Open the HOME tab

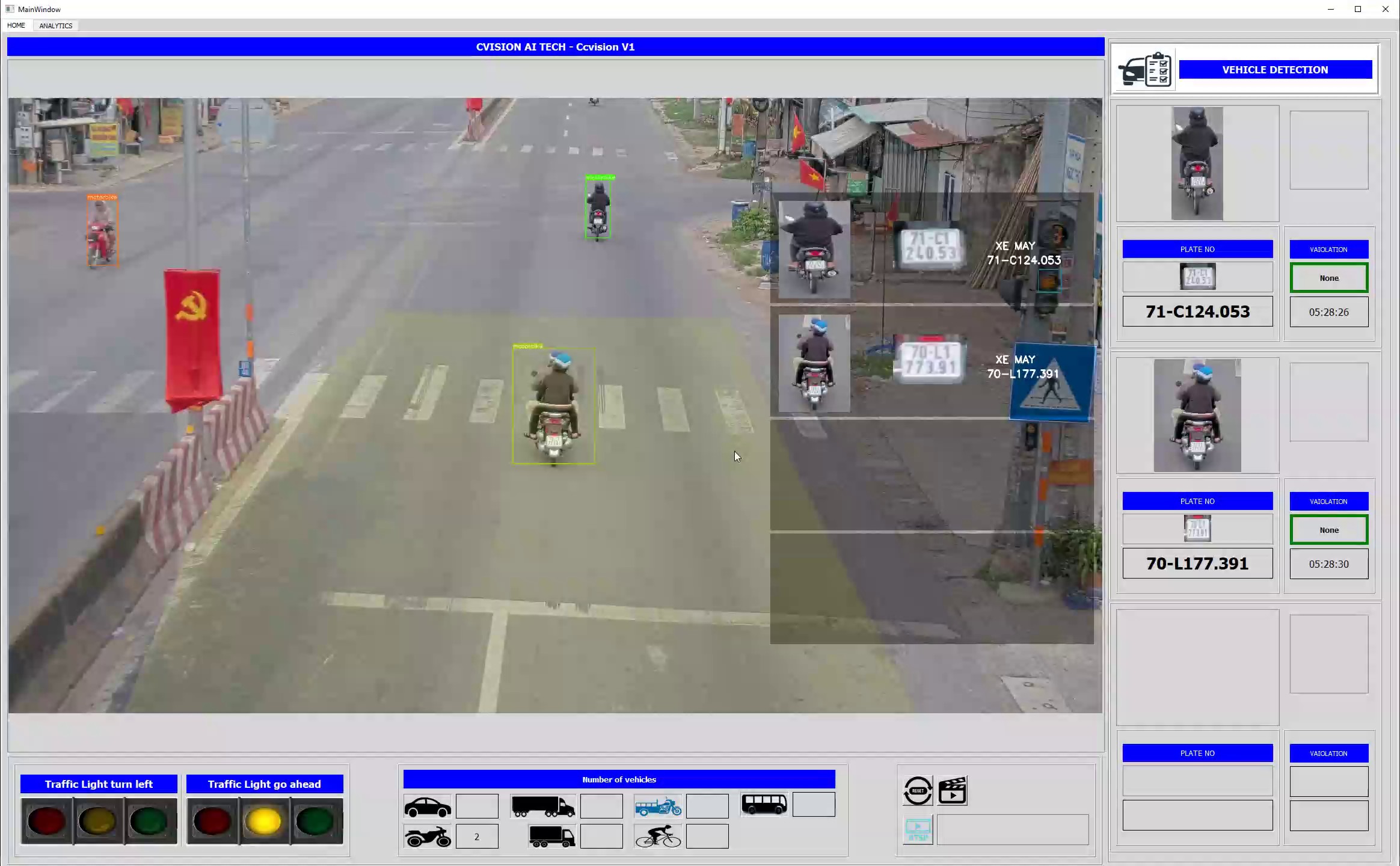click(16, 25)
